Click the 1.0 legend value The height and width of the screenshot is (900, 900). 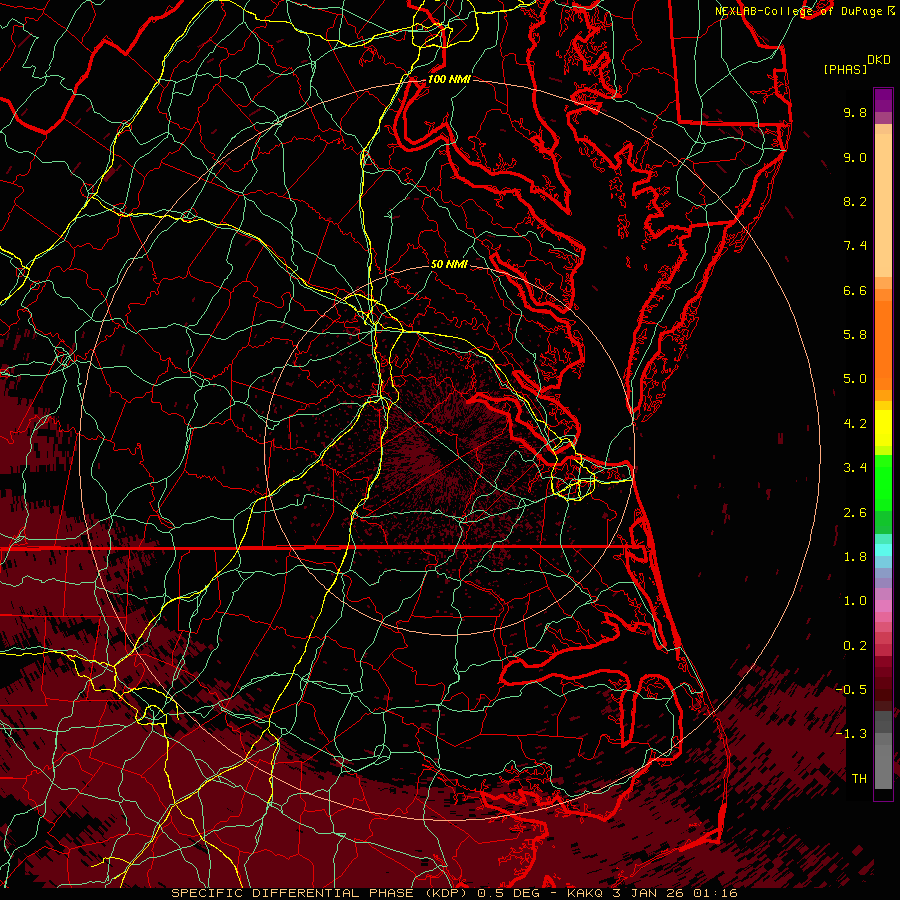tap(855, 601)
